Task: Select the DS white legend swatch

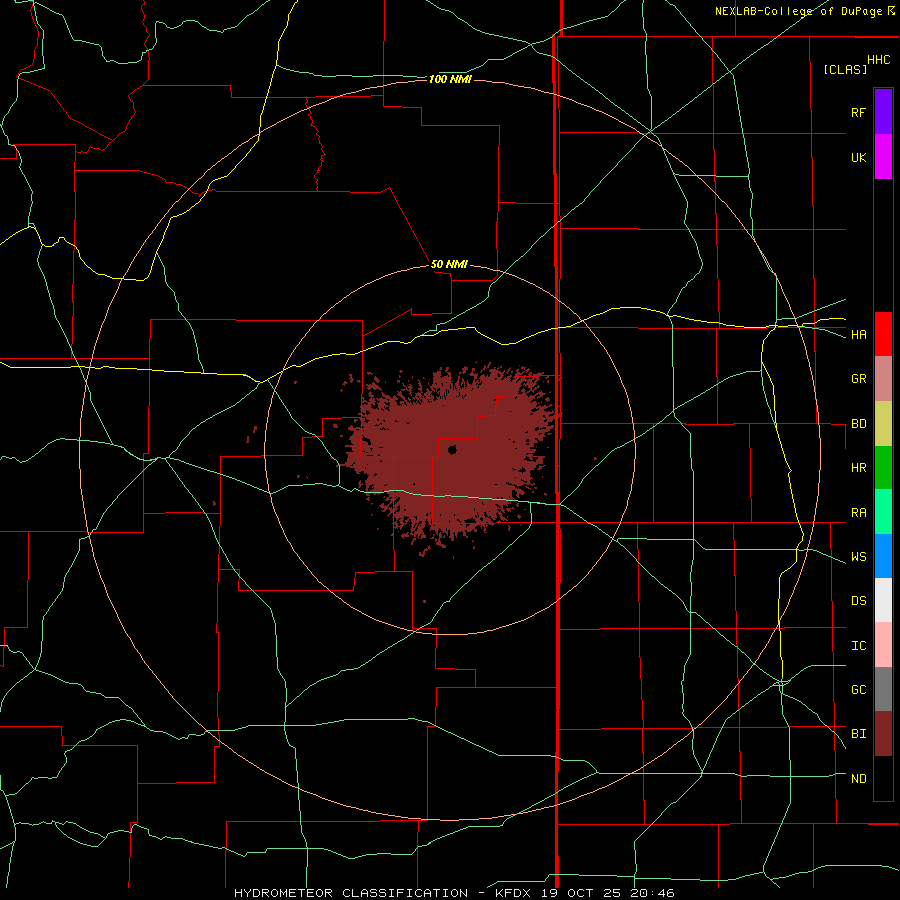Action: click(883, 600)
